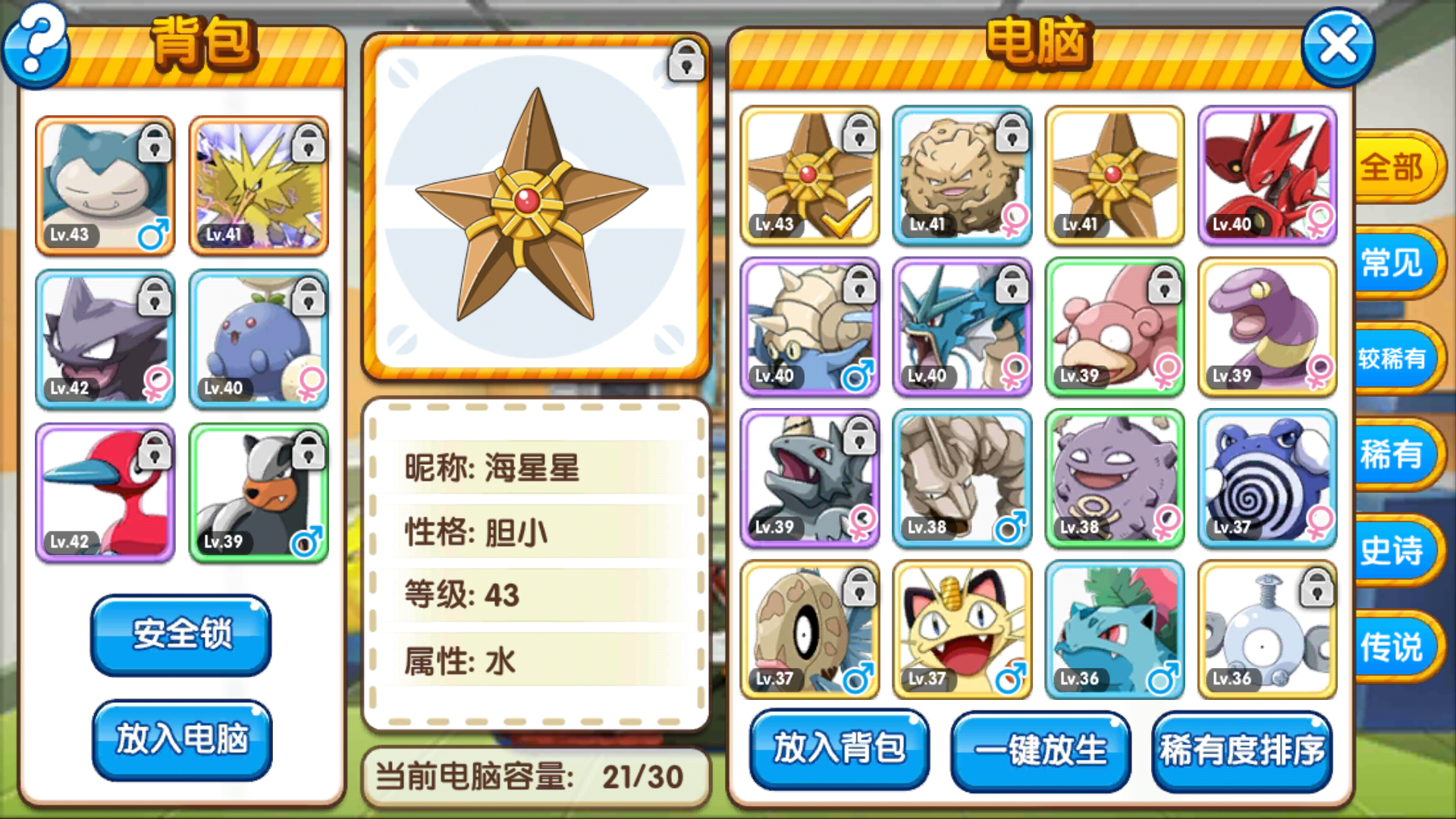Choose the Scizor Lv.40 computer slot
Viewport: 1456px width, 819px height.
point(1267,175)
